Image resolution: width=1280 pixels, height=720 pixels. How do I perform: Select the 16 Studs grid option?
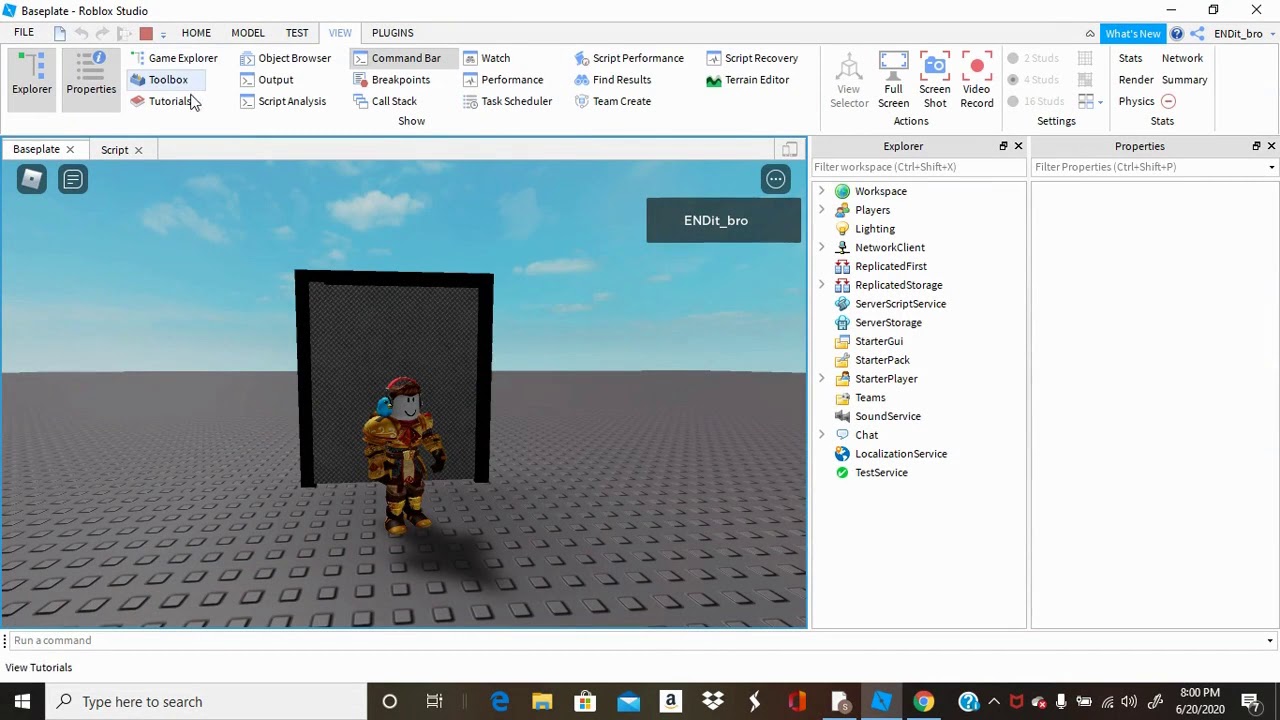coord(1036,101)
